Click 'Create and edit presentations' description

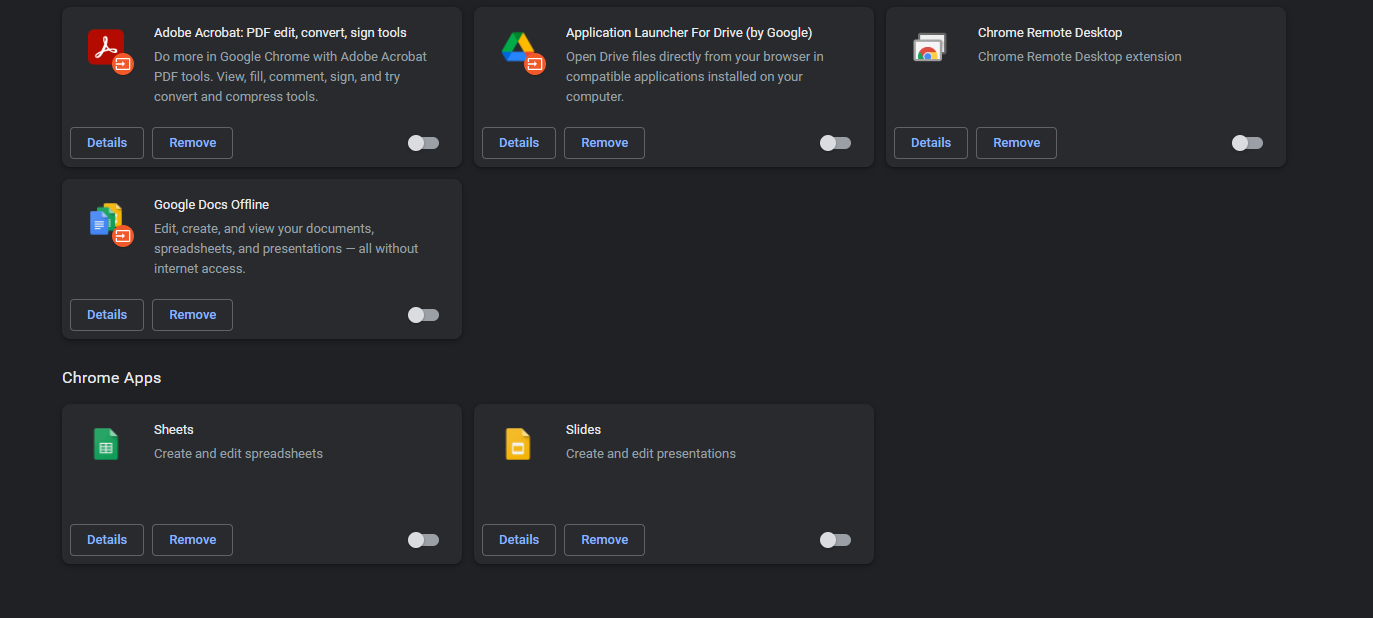click(x=651, y=454)
